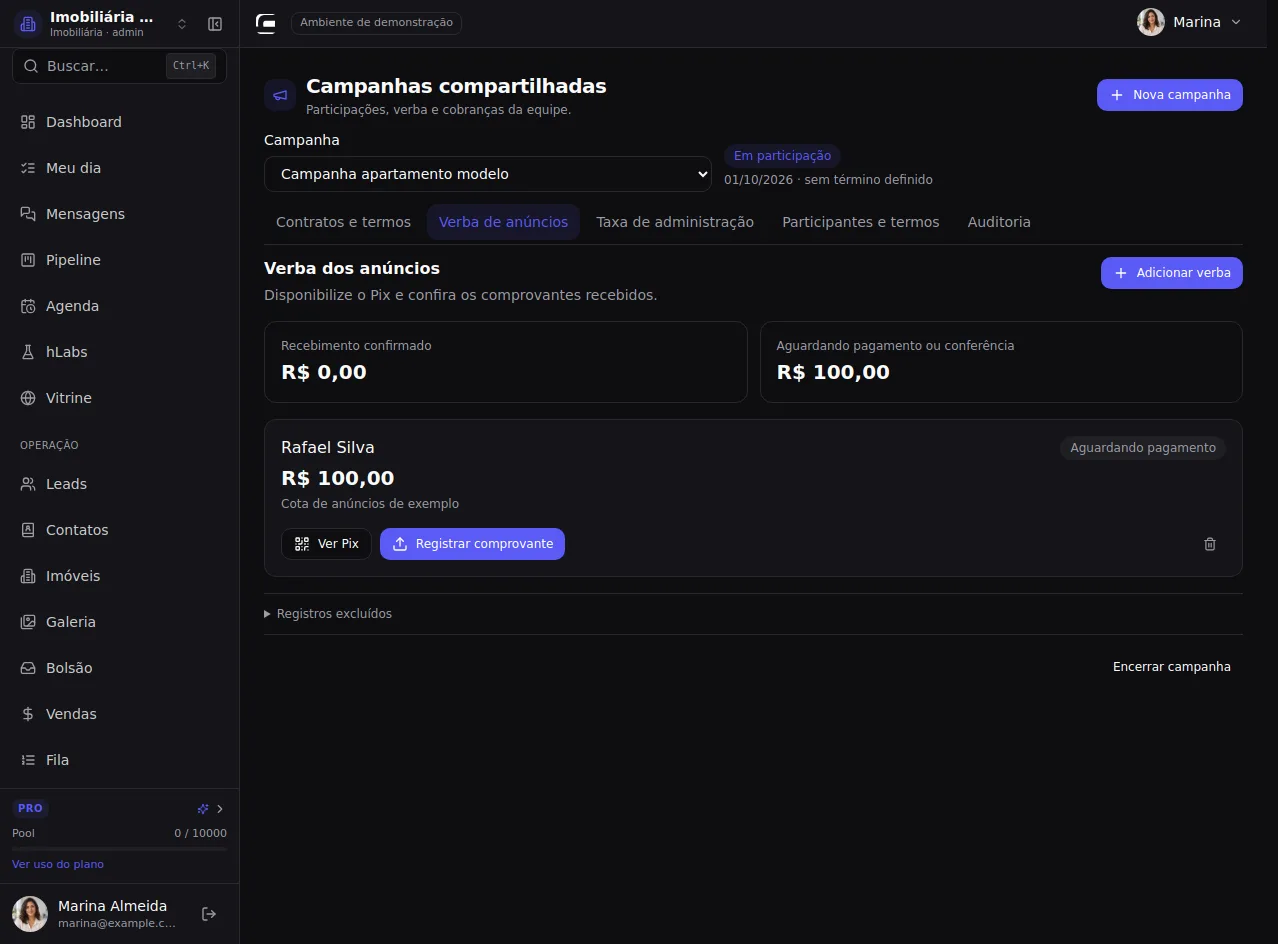Open the Dashboard sidebar item

(x=119, y=122)
